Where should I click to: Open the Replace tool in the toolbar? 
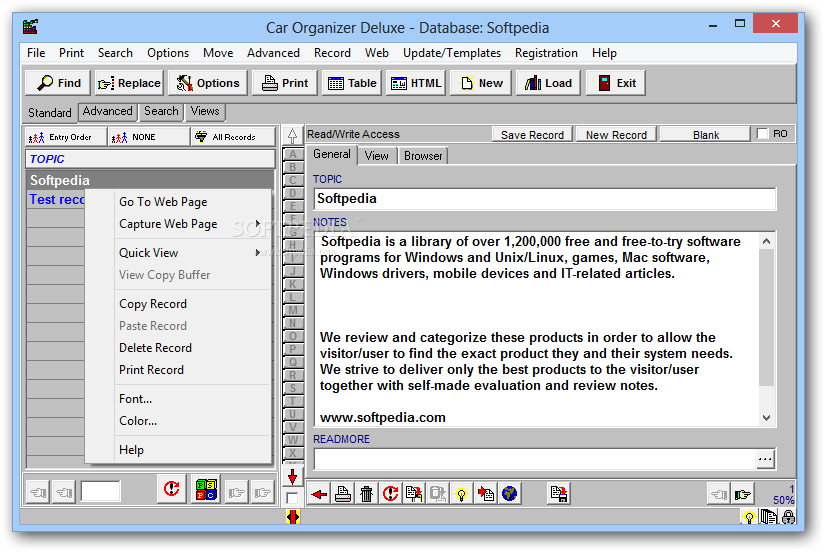click(x=129, y=83)
